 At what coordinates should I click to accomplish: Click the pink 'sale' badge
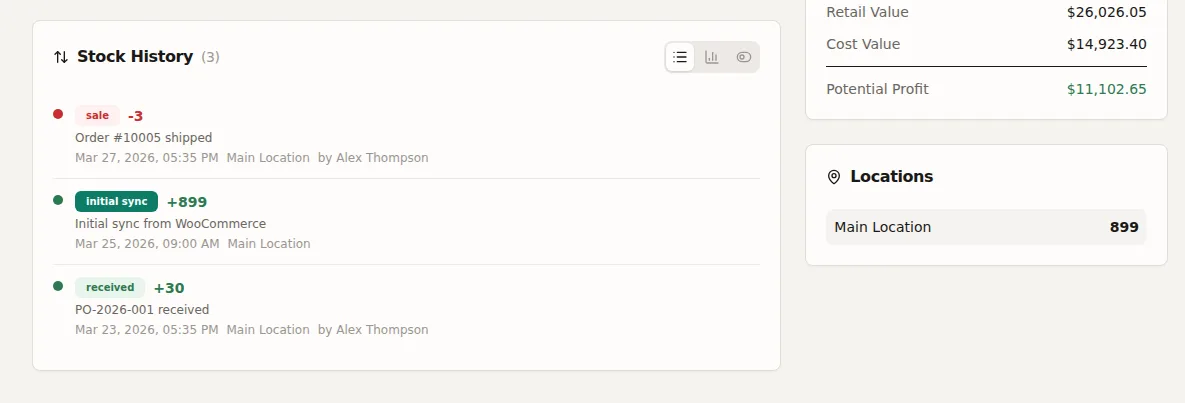[97, 116]
